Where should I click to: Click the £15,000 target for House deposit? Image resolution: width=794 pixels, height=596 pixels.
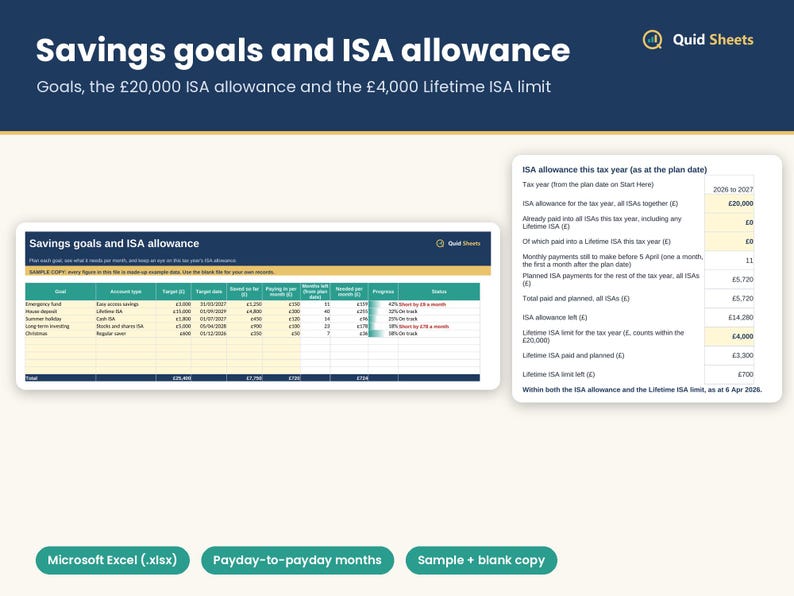(174, 311)
